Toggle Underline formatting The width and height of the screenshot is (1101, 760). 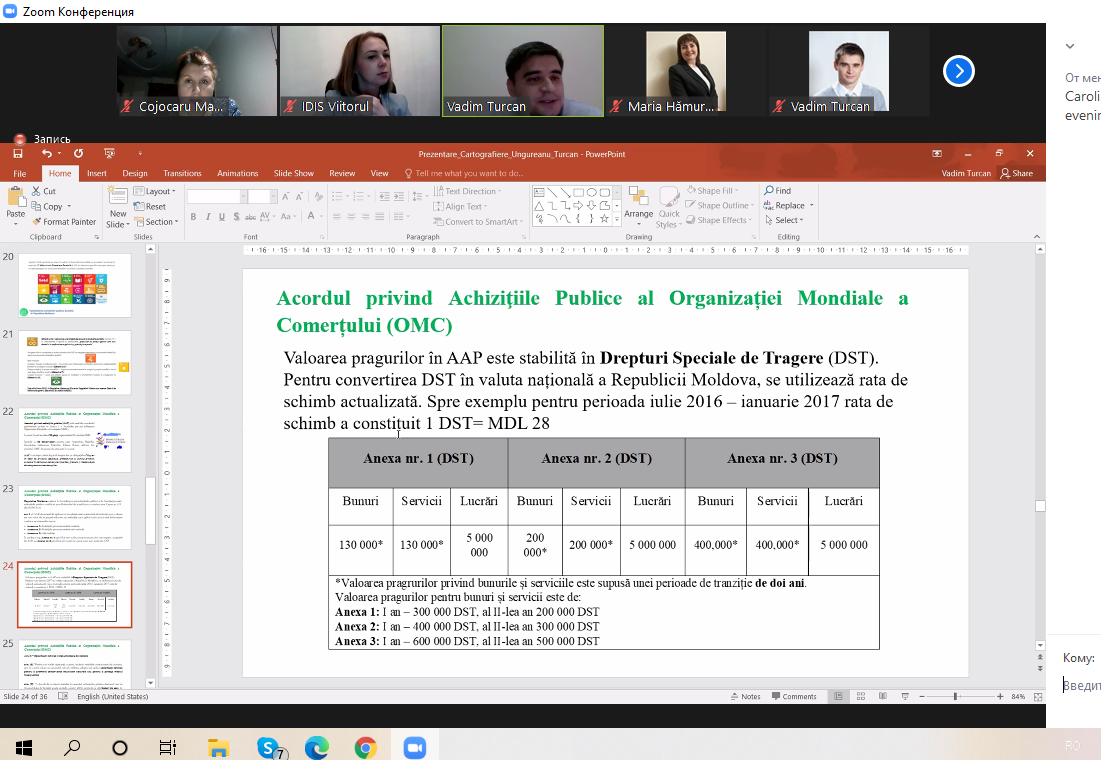[x=222, y=217]
